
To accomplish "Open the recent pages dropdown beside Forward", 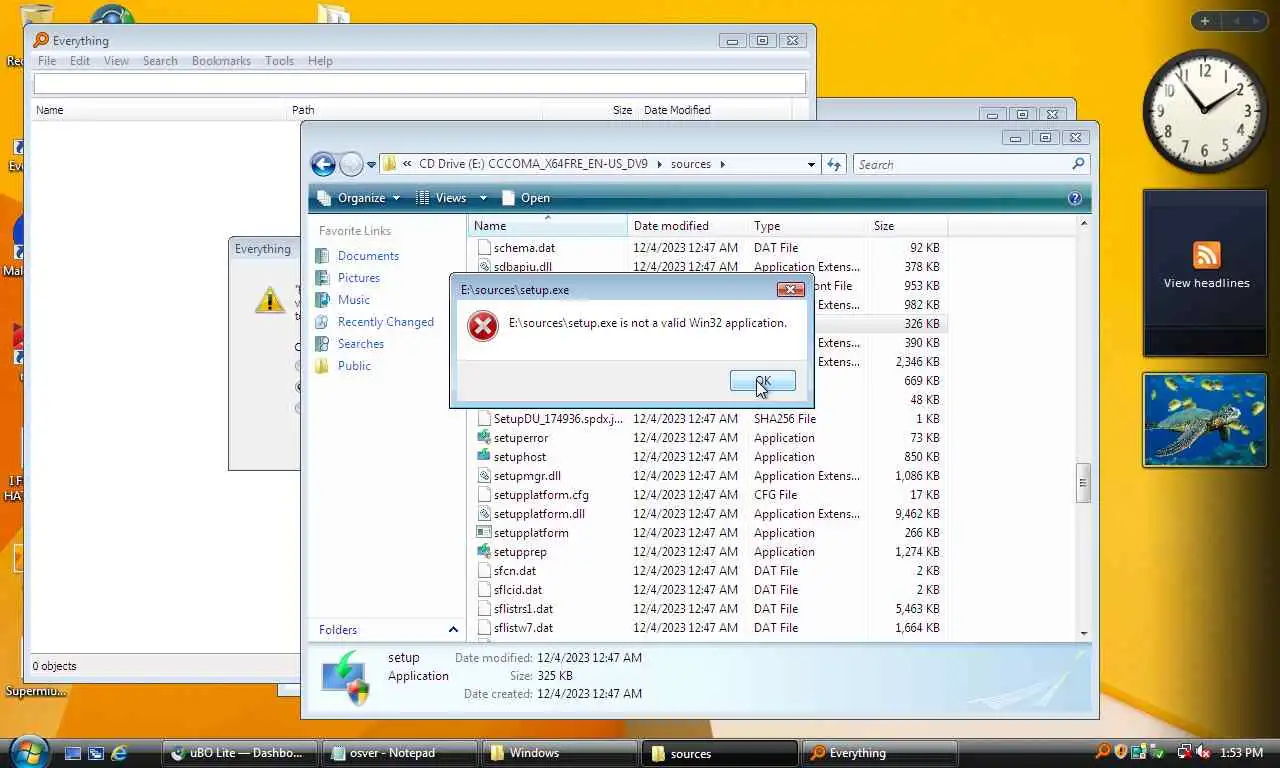I will pyautogui.click(x=371, y=165).
